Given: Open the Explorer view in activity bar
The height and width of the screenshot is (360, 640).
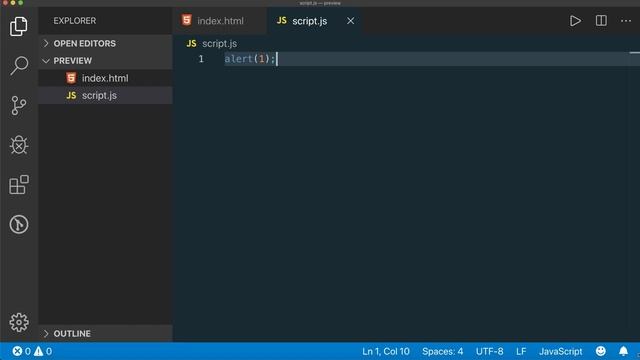Looking at the screenshot, I should [19, 26].
